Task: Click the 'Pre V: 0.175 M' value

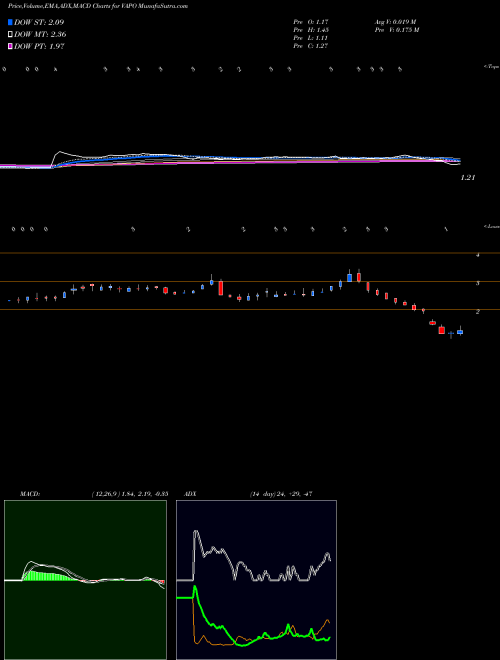Action: click(x=396, y=30)
